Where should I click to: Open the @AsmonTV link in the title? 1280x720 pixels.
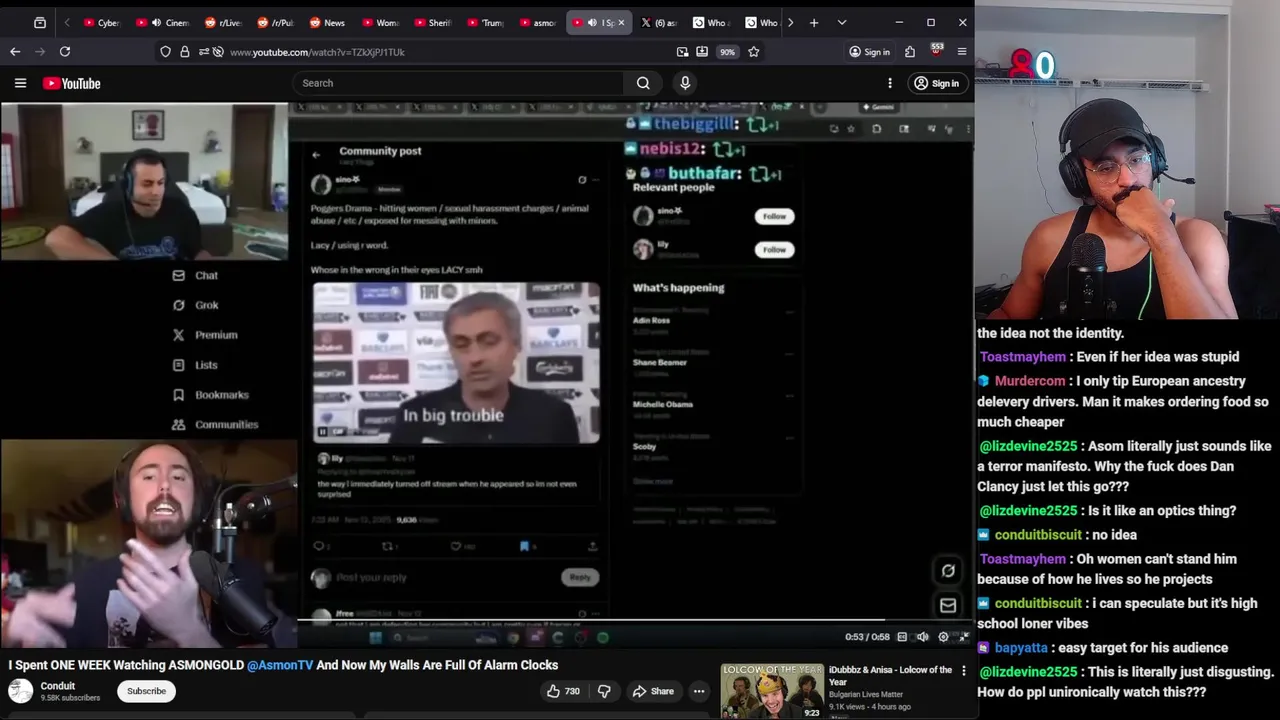280,665
